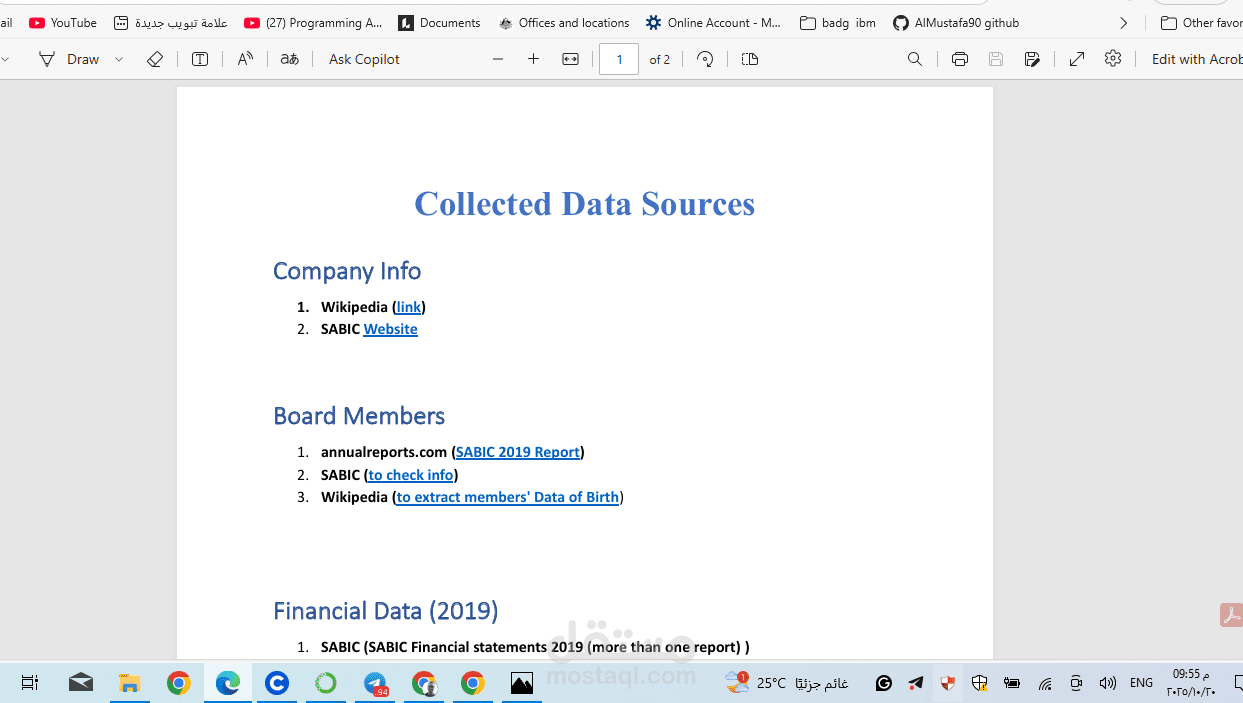The width and height of the screenshot is (1243, 703).
Task: Open Windows Task View
Action: coord(30,683)
